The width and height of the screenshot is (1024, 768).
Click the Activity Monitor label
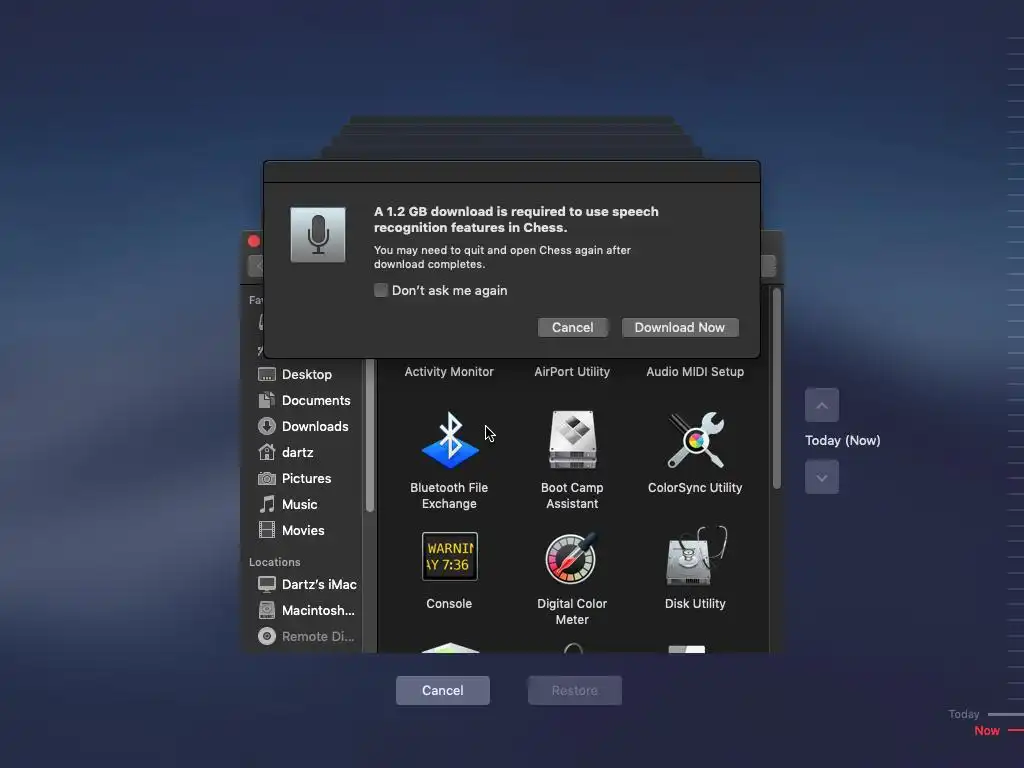(449, 372)
